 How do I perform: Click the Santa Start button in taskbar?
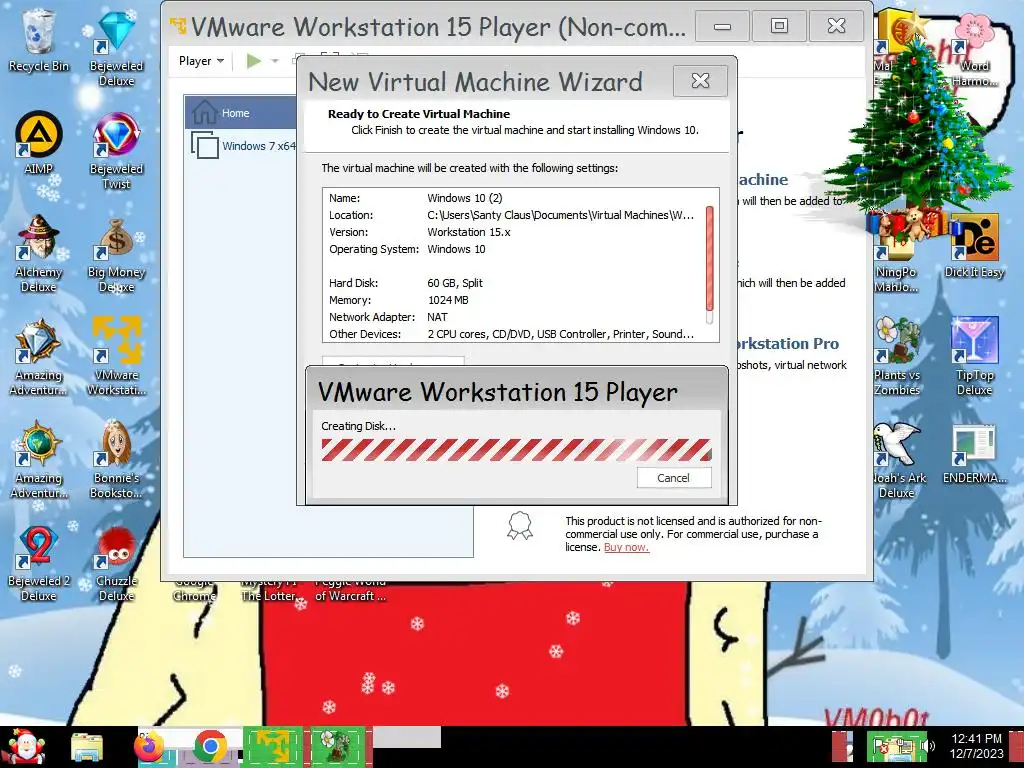point(23,746)
